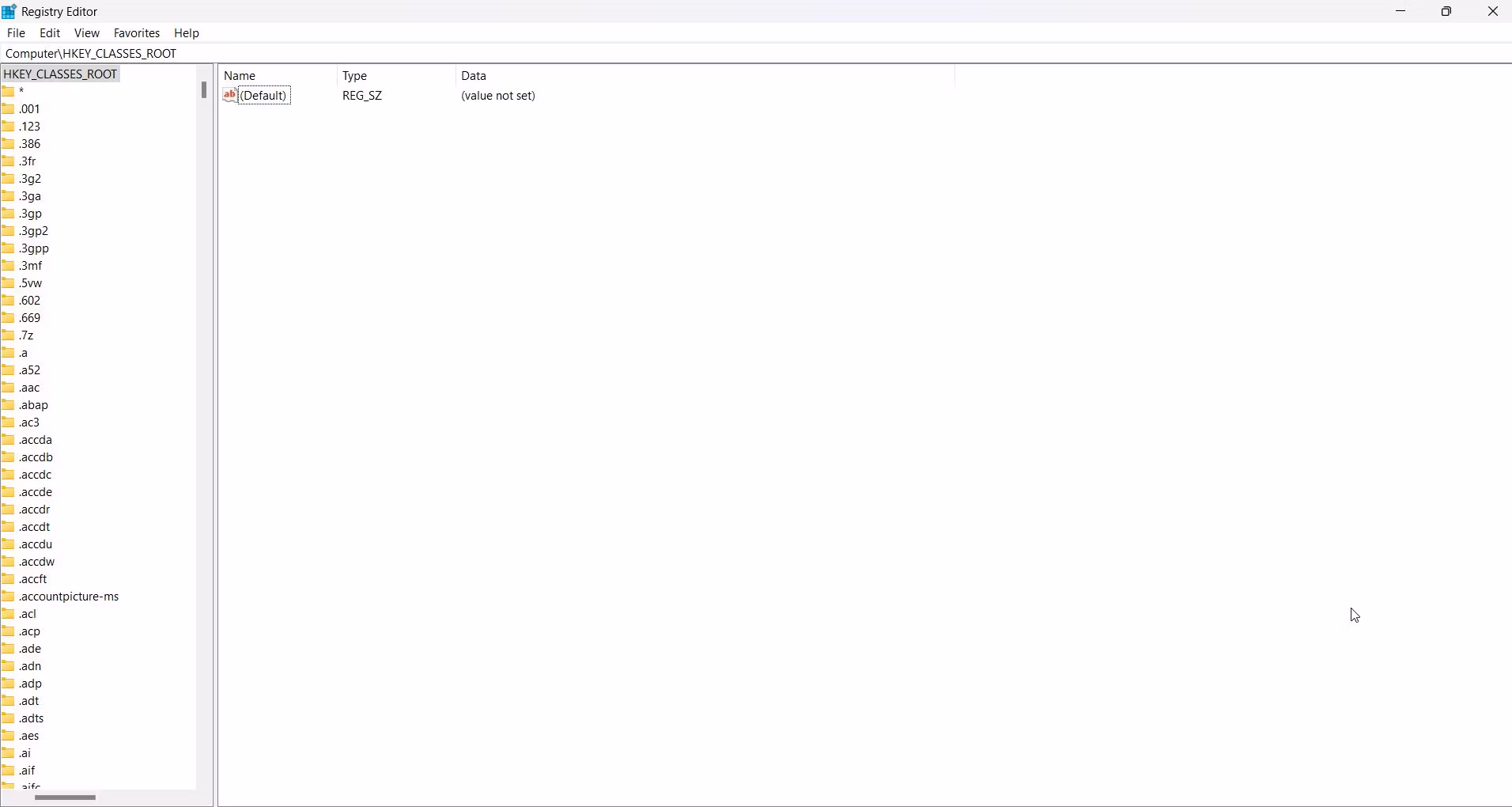Image resolution: width=1512 pixels, height=807 pixels.
Task: Click the folder icon of .001 key
Action: click(9, 109)
